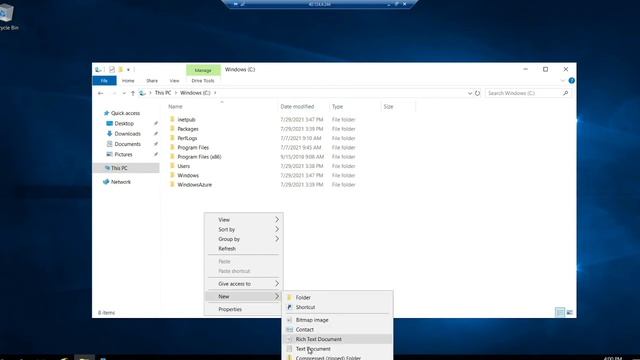Select the Windows folder name

tap(188, 176)
